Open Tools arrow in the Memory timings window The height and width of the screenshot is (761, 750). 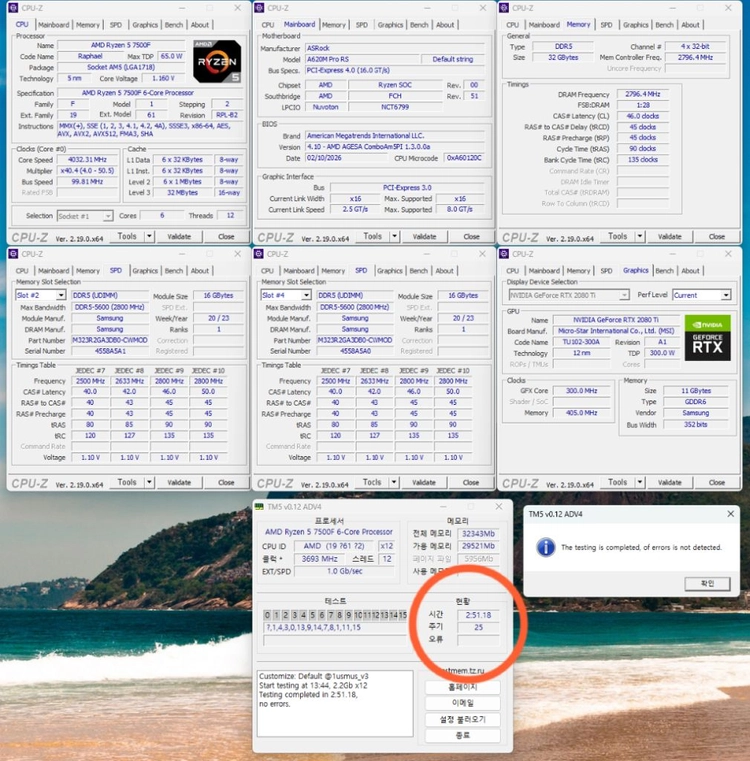[640, 236]
